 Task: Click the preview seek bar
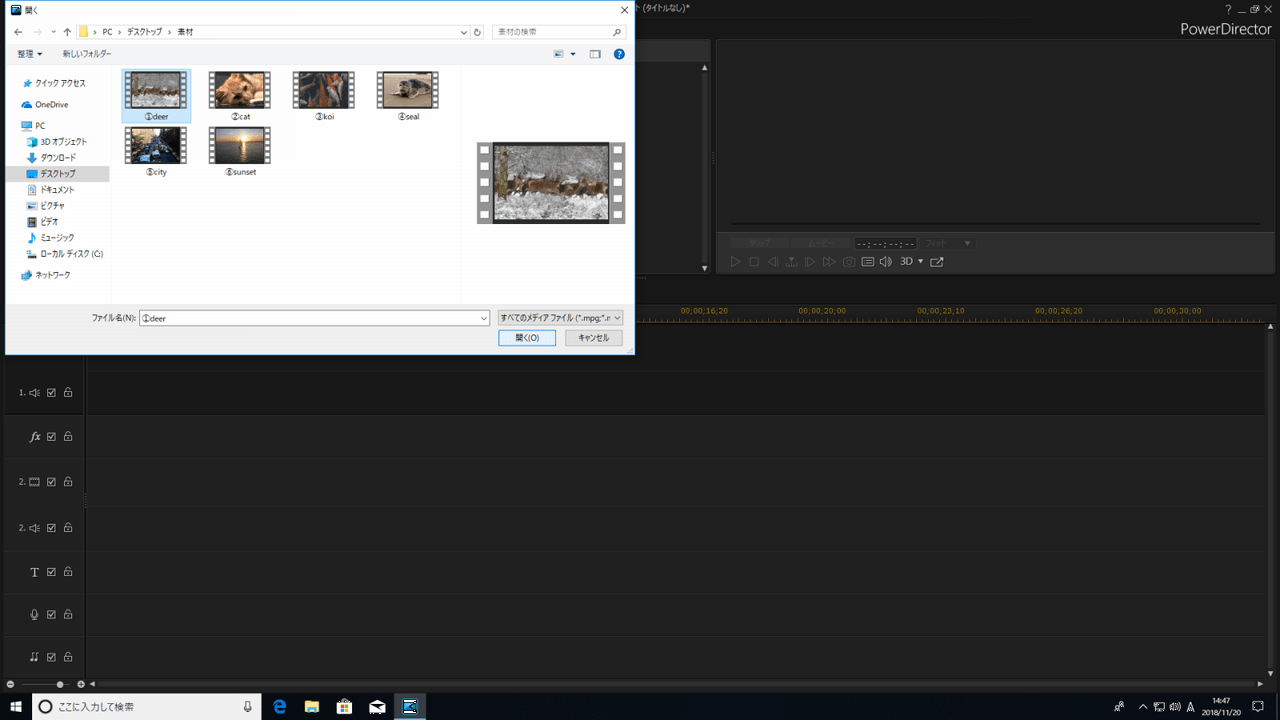[995, 223]
